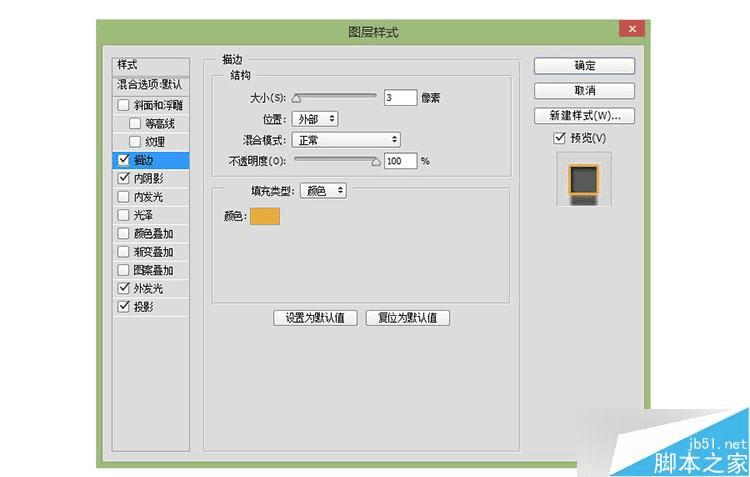Click the 大小(S) size slider handle

click(x=297, y=99)
